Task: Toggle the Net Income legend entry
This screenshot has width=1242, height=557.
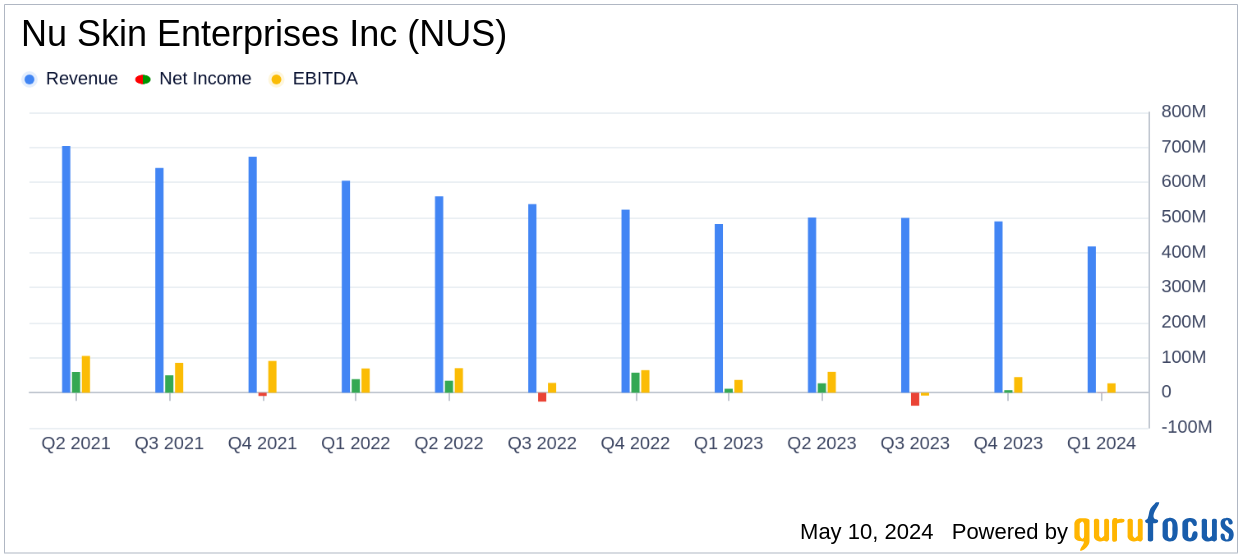Action: (x=194, y=79)
